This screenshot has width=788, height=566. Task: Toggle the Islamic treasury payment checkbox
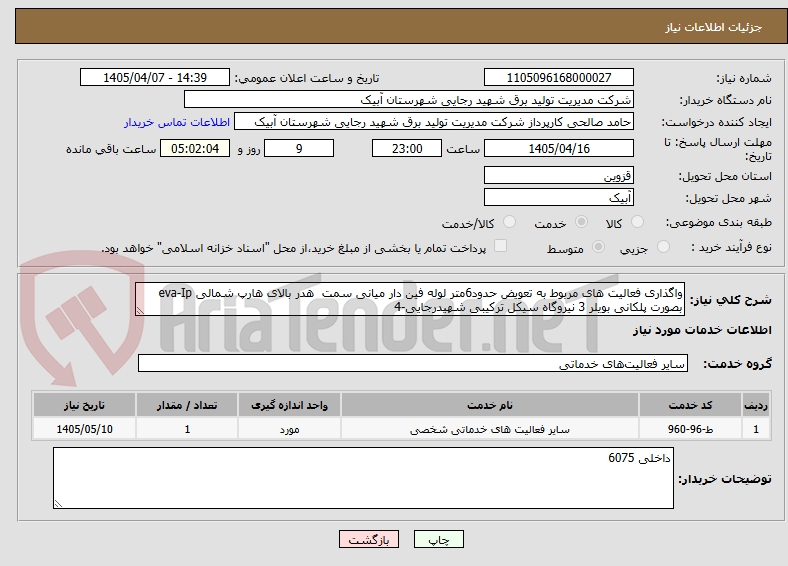pyautogui.click(x=501, y=246)
